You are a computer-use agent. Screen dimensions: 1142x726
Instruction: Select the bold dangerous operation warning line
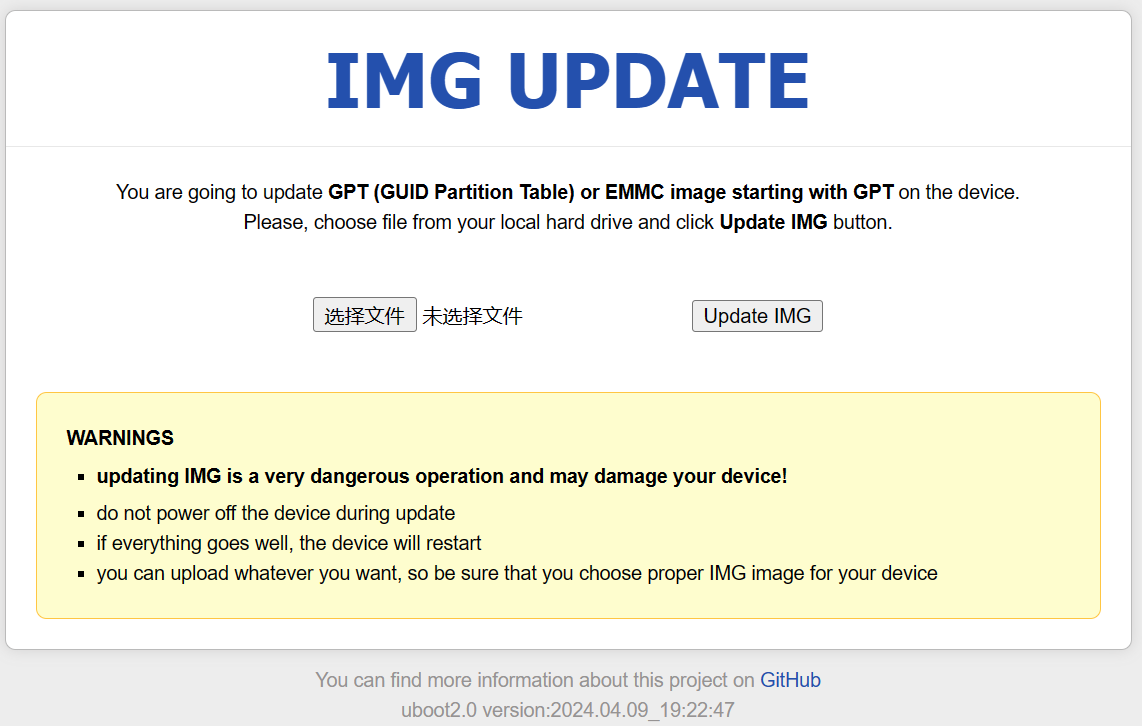tap(441, 476)
